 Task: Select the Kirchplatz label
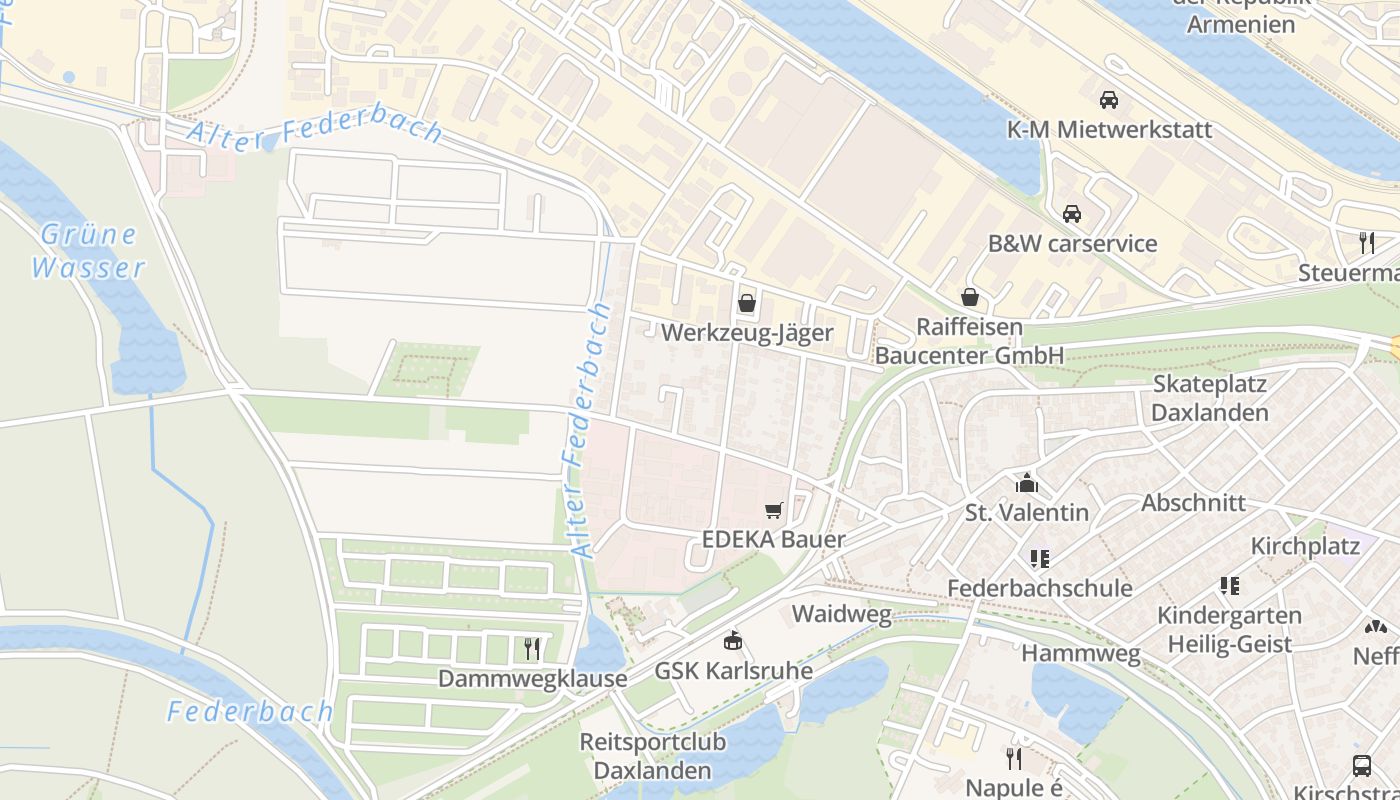click(1306, 547)
